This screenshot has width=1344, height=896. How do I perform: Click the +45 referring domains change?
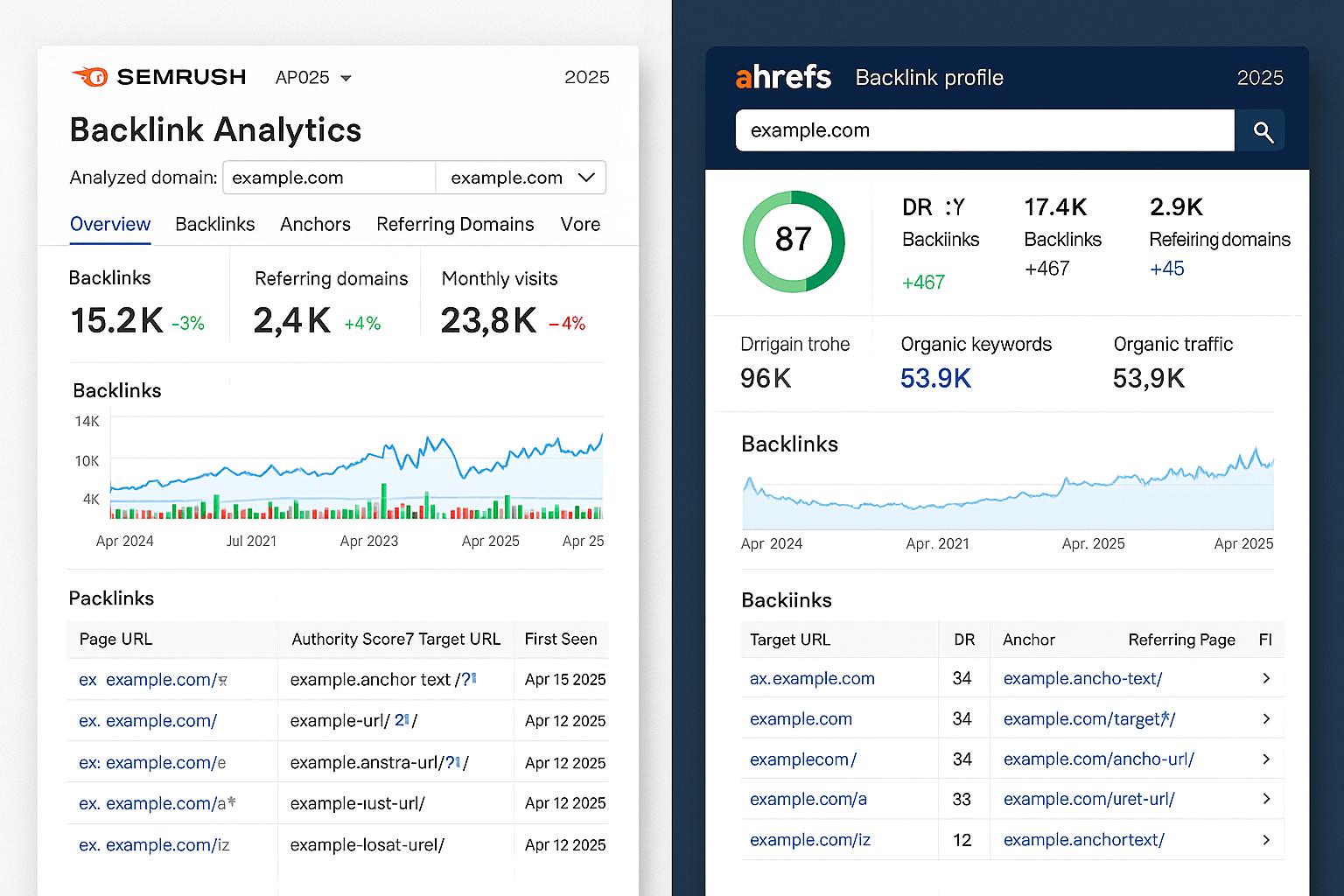point(1166,269)
